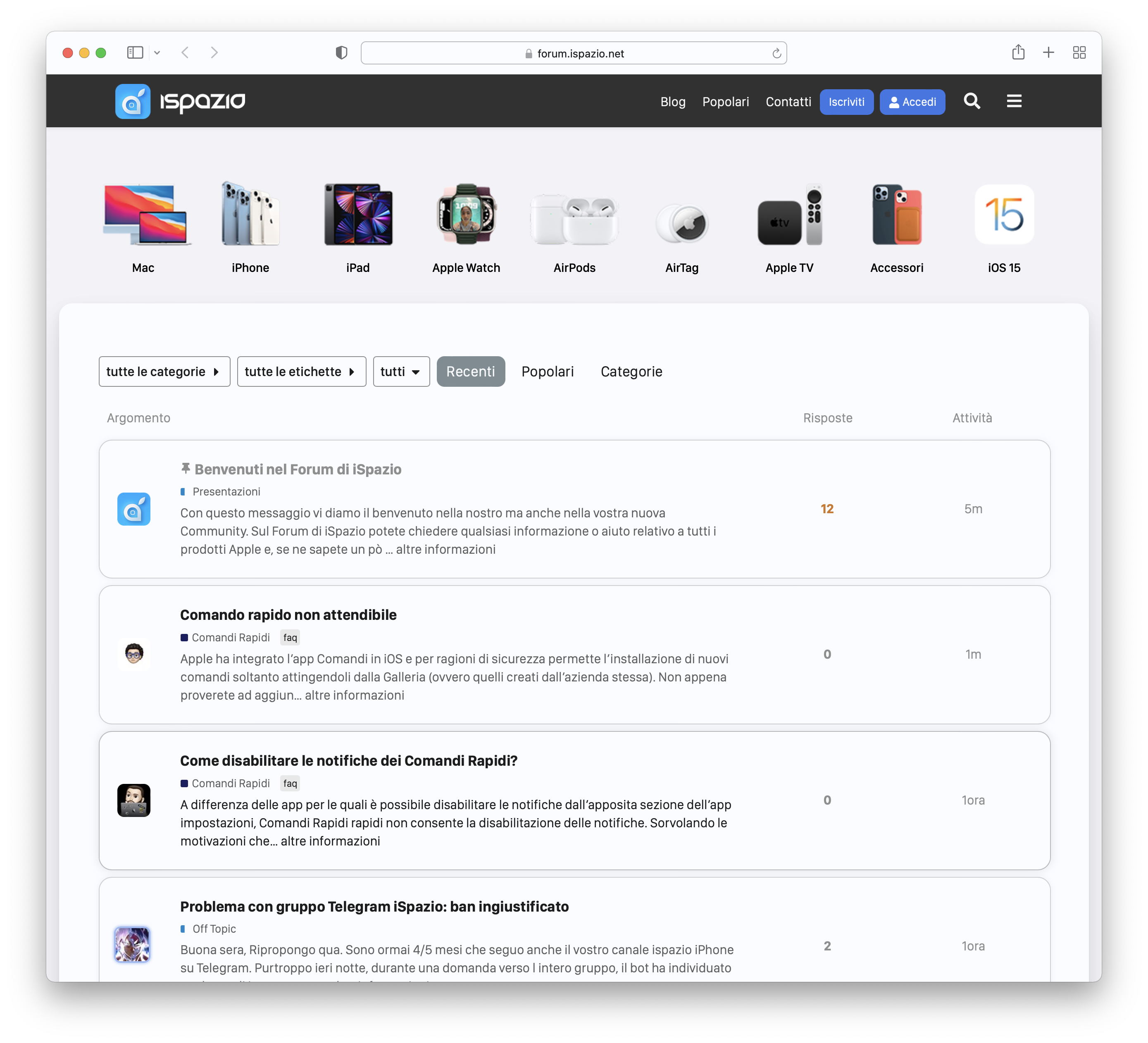Open 'Comando rapido non attendibile' topic
Image resolution: width=1148 pixels, height=1043 pixels.
[288, 615]
